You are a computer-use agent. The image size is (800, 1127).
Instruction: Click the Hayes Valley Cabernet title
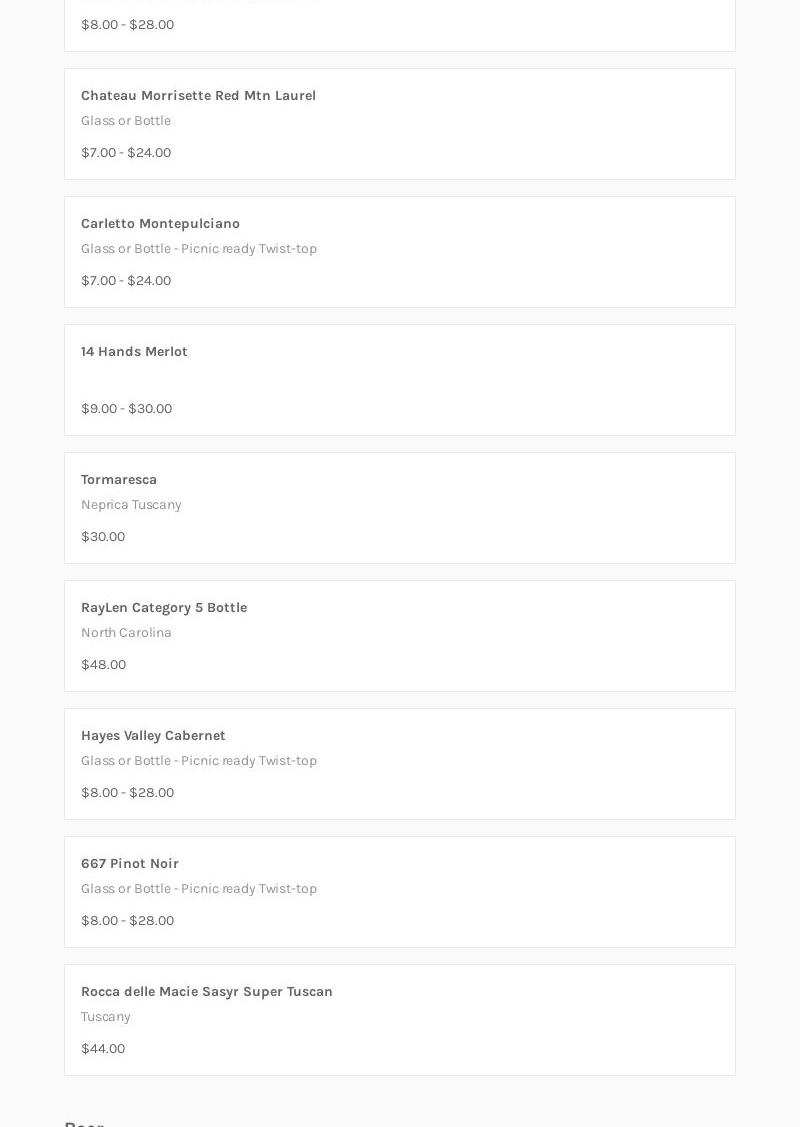tap(153, 736)
